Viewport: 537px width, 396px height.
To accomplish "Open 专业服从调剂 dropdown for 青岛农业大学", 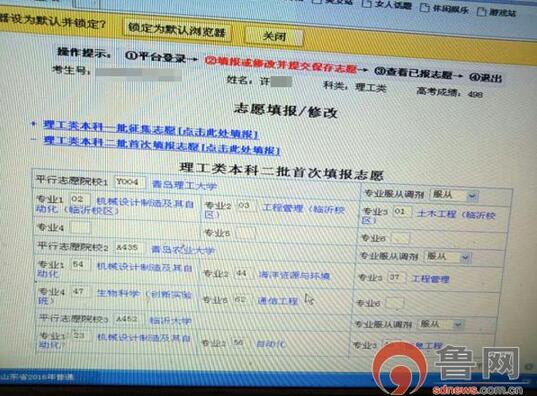I will click(448, 257).
